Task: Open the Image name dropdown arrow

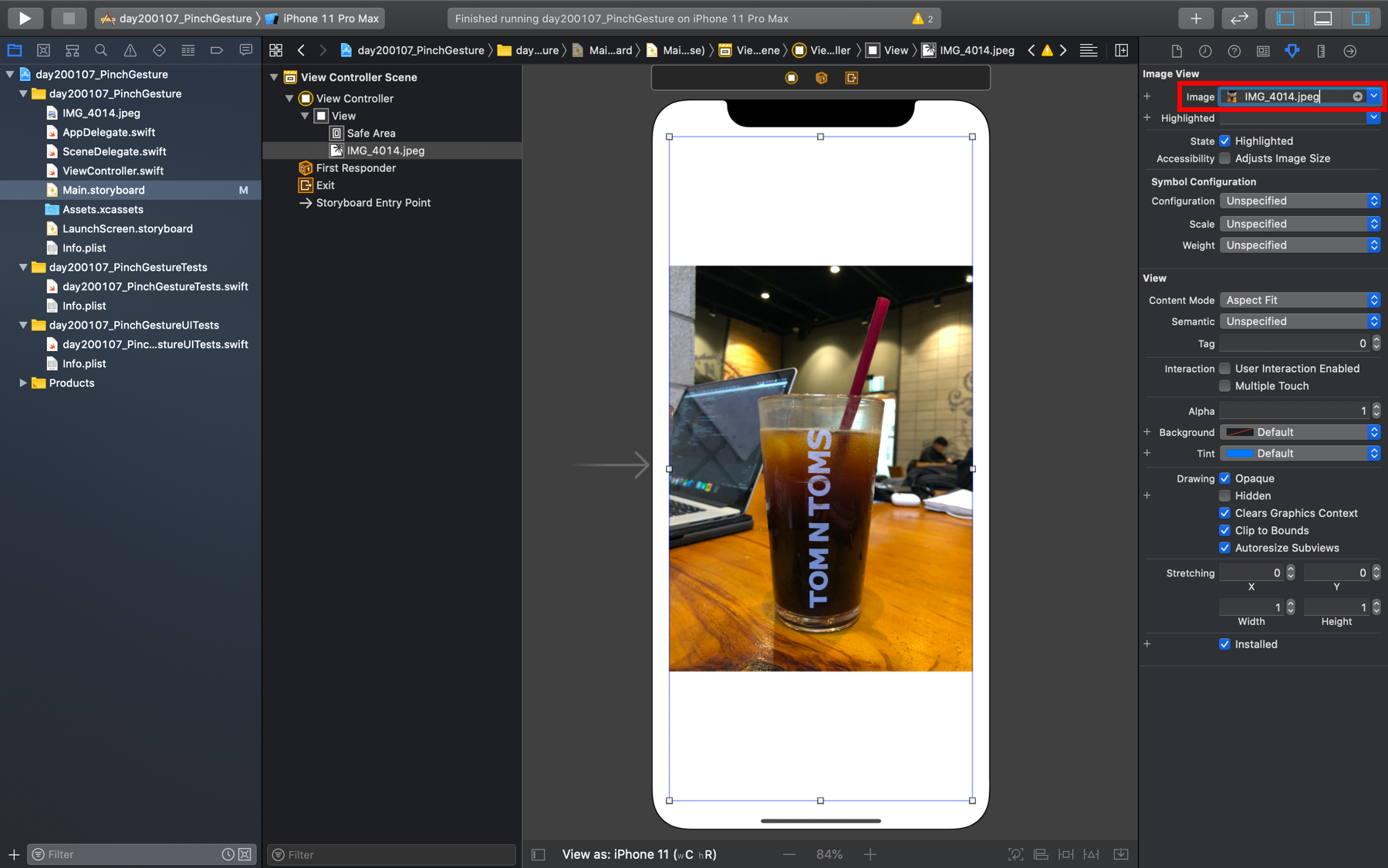Action: (x=1374, y=96)
